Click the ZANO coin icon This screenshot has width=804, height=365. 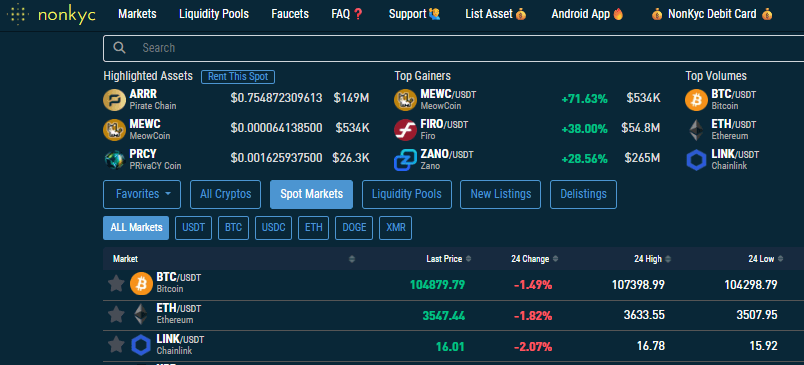pyautogui.click(x=405, y=160)
